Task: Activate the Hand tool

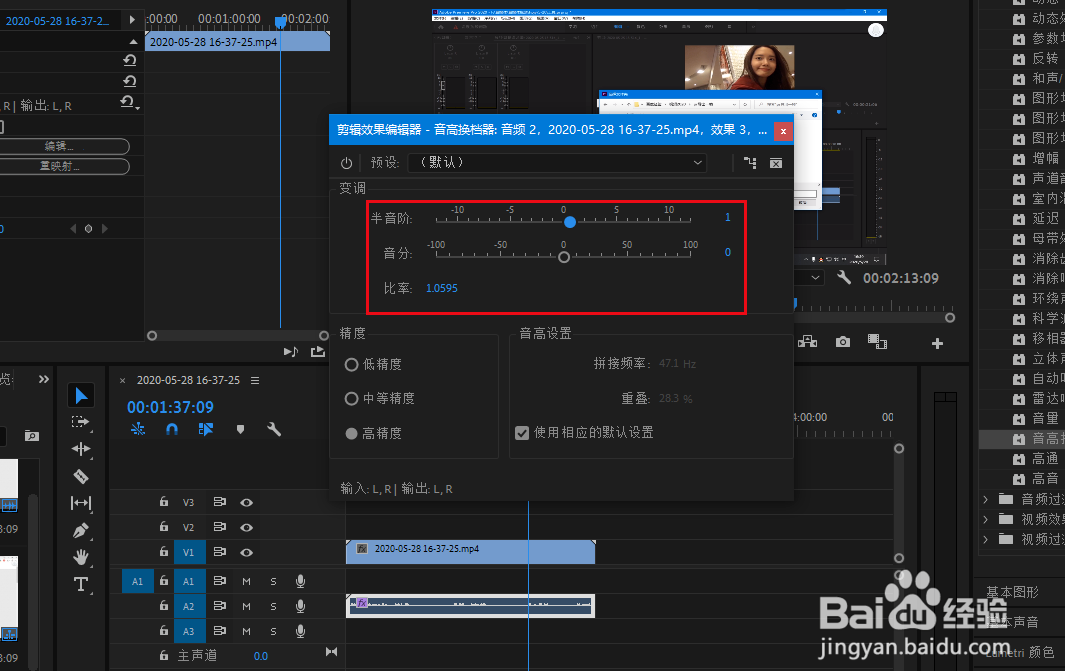Action: click(x=81, y=557)
